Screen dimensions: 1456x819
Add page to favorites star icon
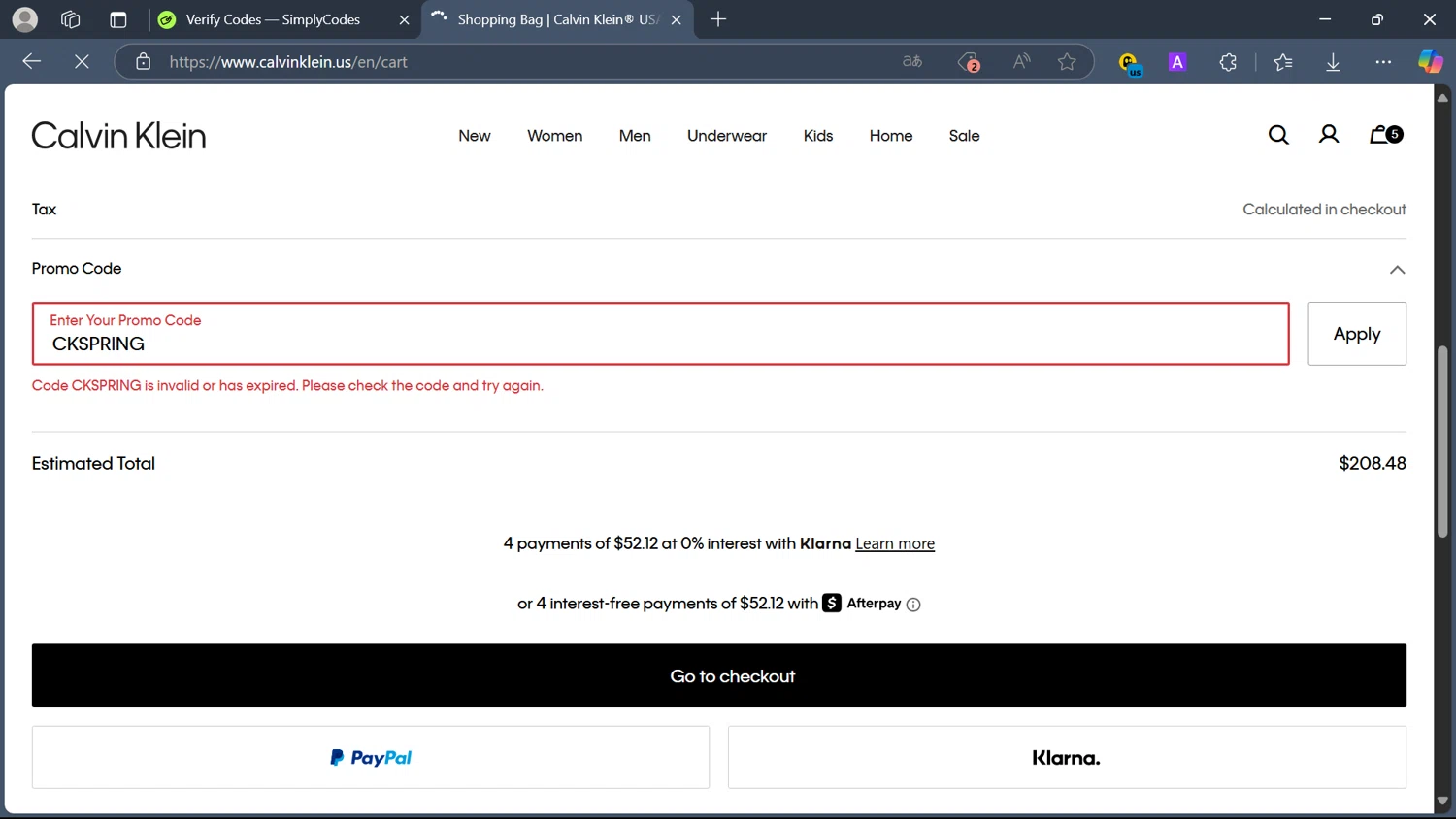tap(1067, 61)
